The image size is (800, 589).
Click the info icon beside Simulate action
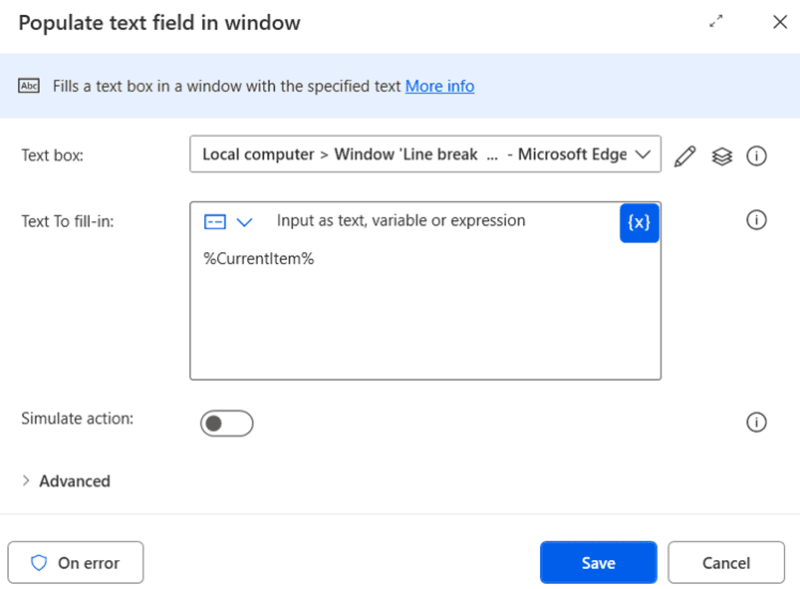click(x=757, y=422)
